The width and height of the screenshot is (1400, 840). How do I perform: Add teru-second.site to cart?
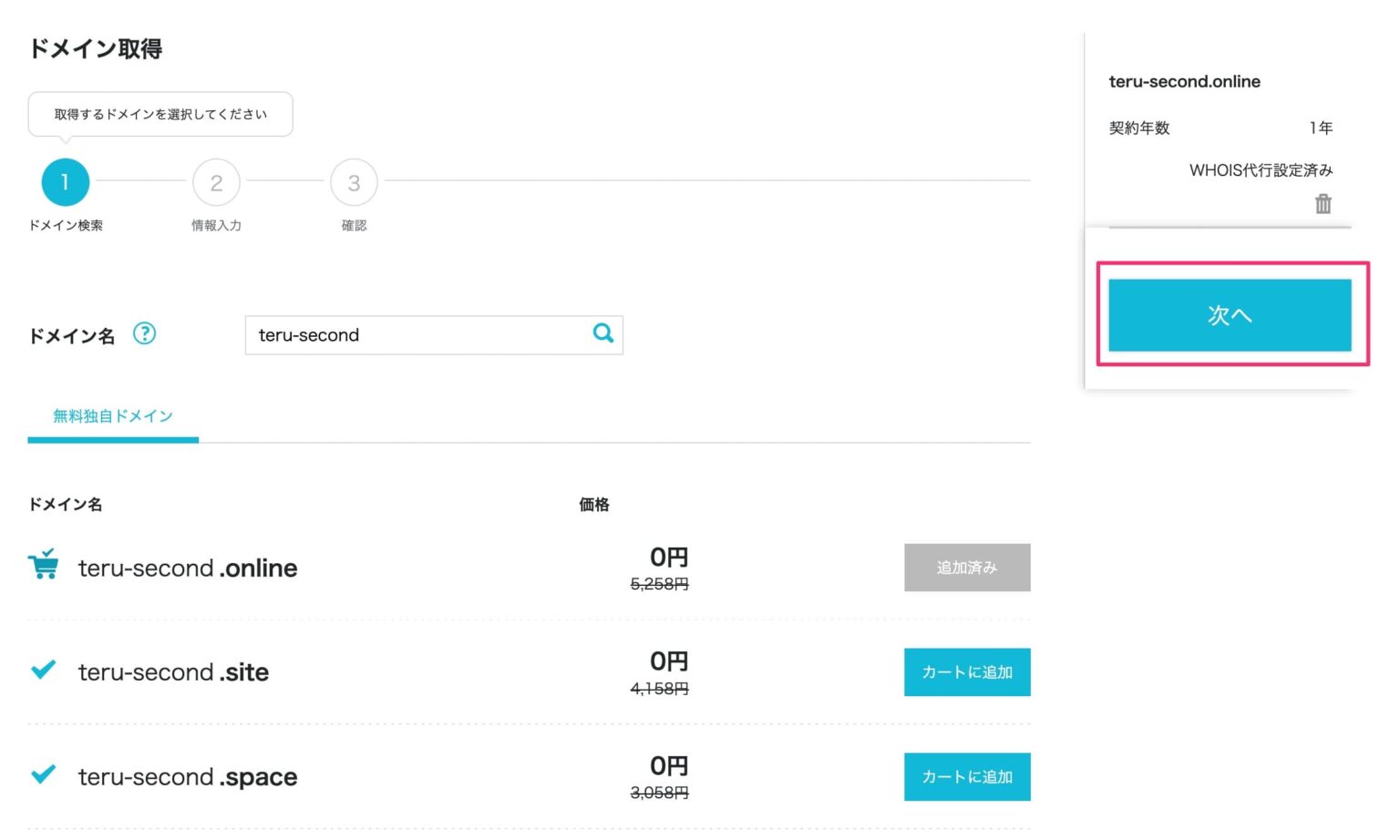966,672
